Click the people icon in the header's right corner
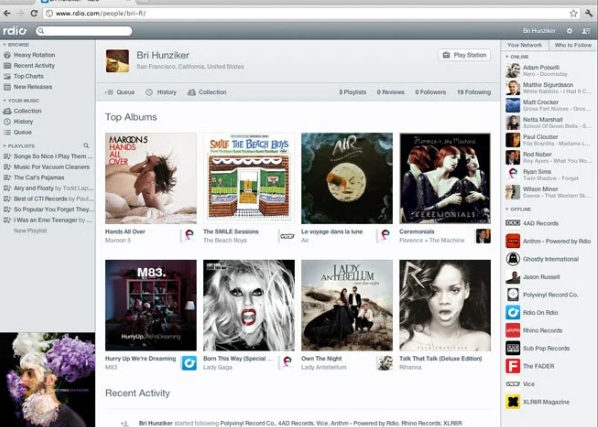 pos(586,31)
